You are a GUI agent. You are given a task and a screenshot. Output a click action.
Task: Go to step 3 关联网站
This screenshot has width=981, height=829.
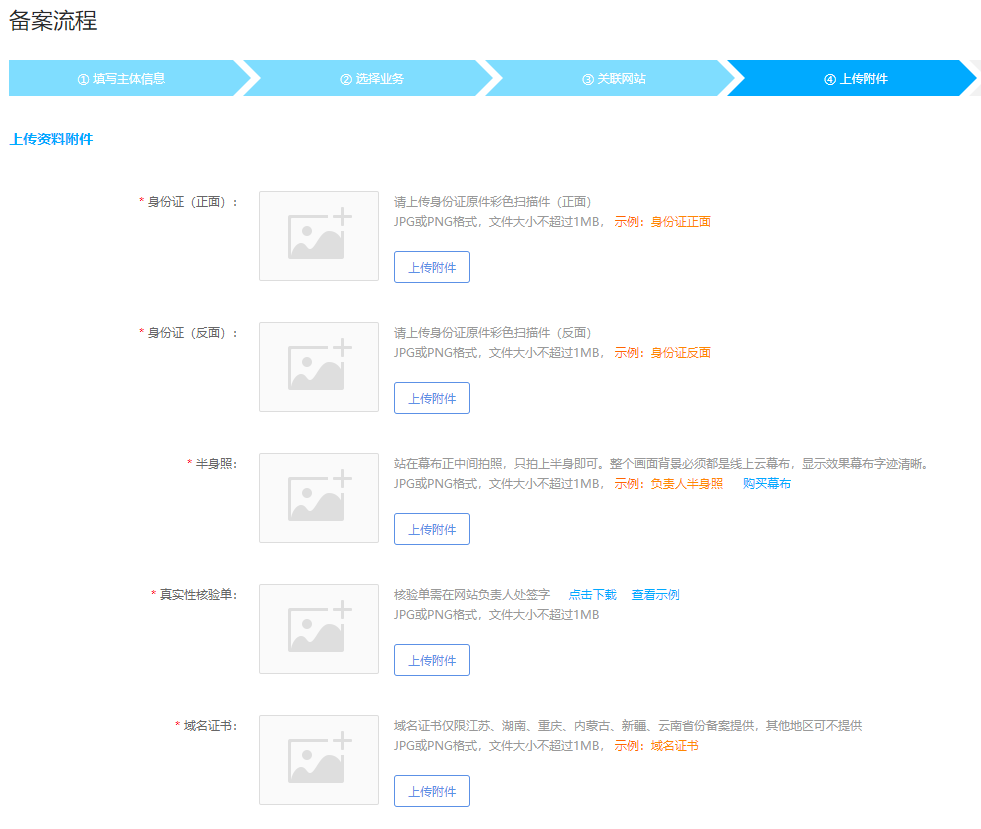coord(614,79)
